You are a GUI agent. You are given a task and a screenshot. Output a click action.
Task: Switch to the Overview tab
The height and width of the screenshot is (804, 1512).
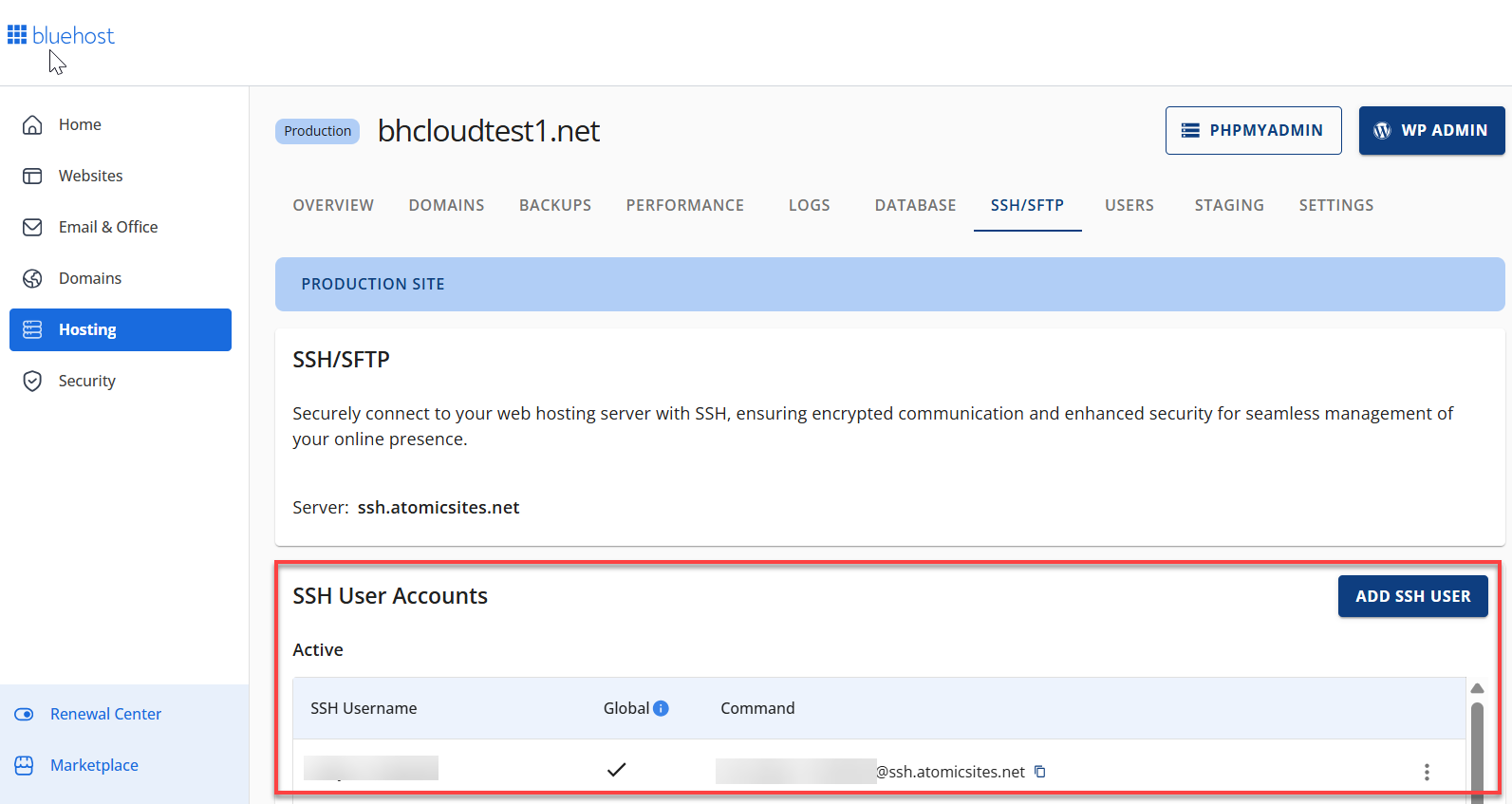(x=333, y=205)
